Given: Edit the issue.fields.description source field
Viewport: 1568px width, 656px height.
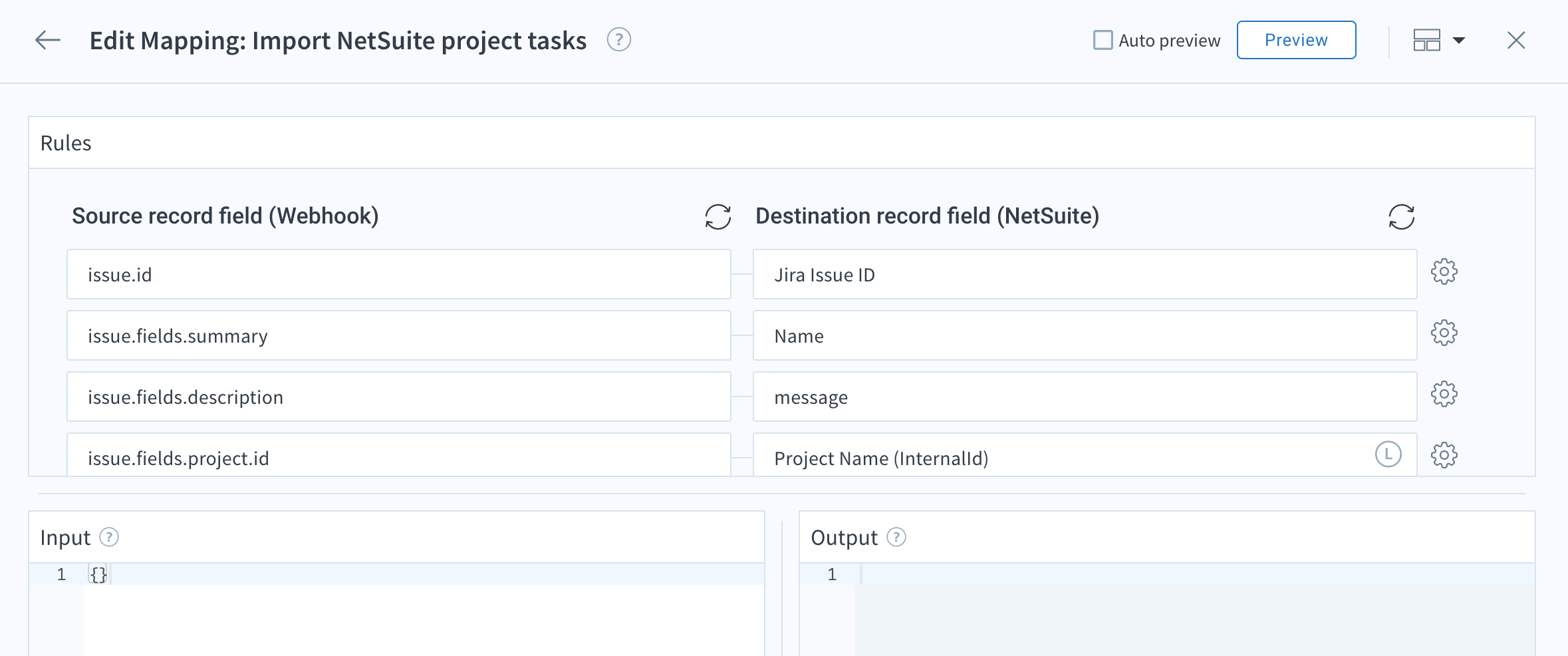Looking at the screenshot, I should (399, 397).
